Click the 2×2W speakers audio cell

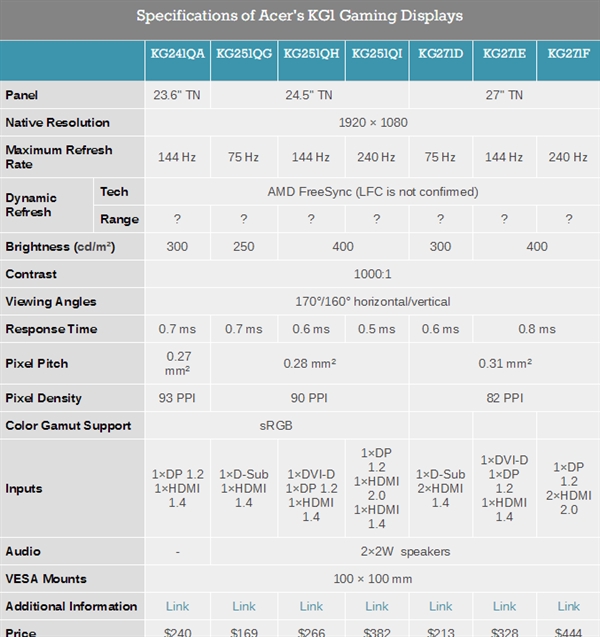(x=405, y=551)
